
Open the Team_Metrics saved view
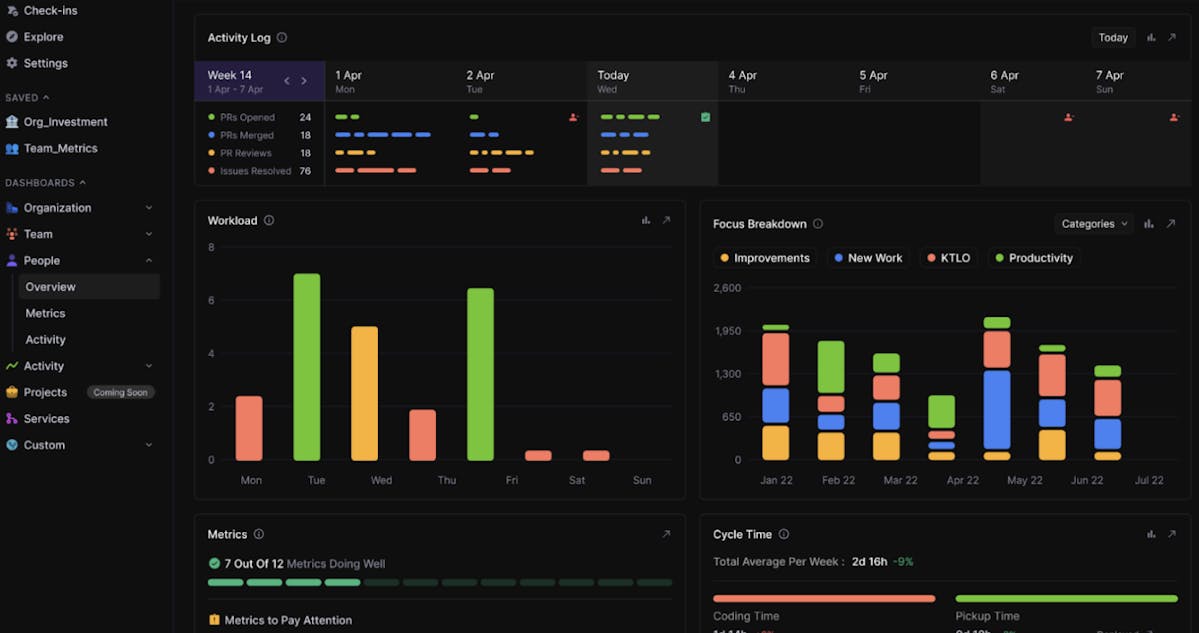coord(62,147)
